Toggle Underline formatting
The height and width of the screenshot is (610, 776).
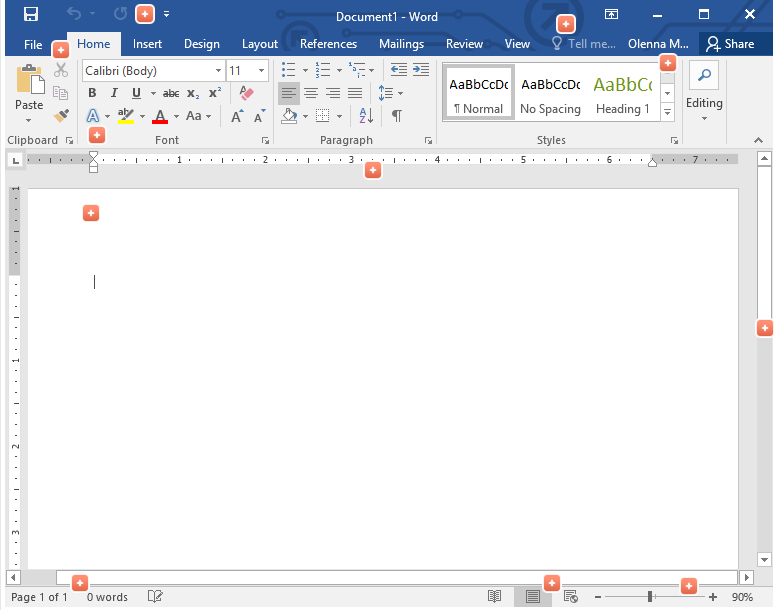click(136, 93)
